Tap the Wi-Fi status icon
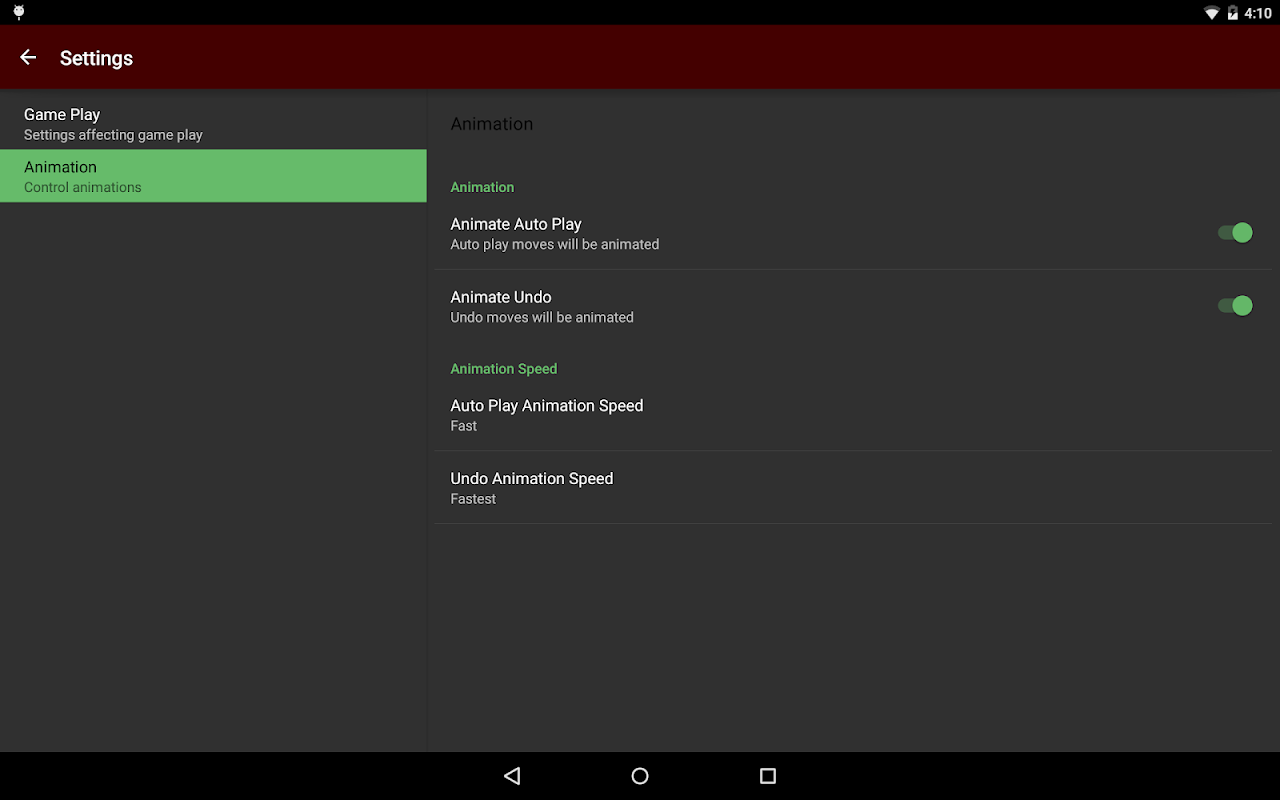Viewport: 1280px width, 800px height. tap(1211, 13)
